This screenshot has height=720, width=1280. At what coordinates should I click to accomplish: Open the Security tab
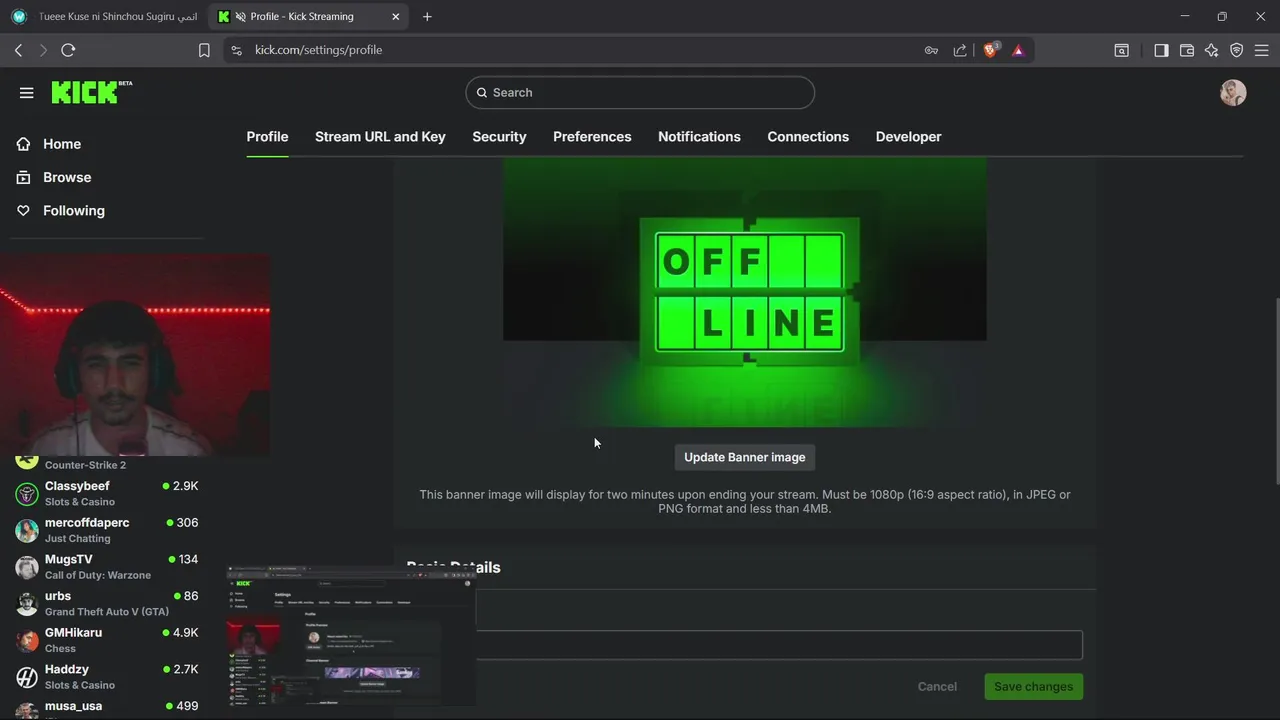coord(499,137)
